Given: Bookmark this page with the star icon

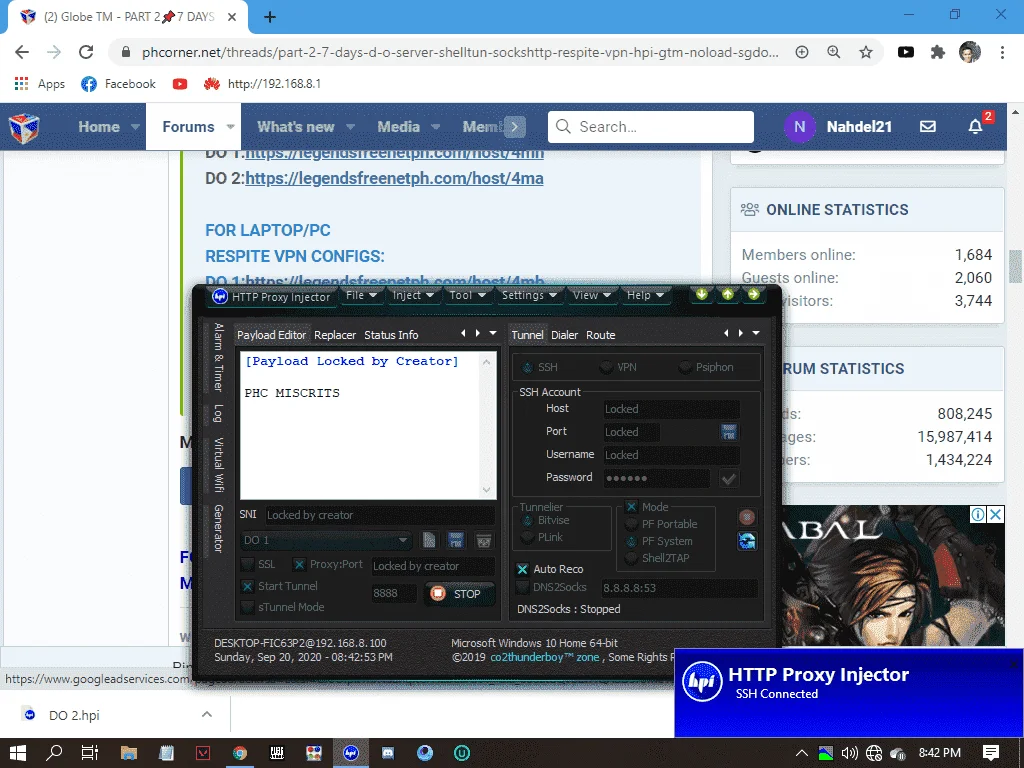Looking at the screenshot, I should pos(866,52).
